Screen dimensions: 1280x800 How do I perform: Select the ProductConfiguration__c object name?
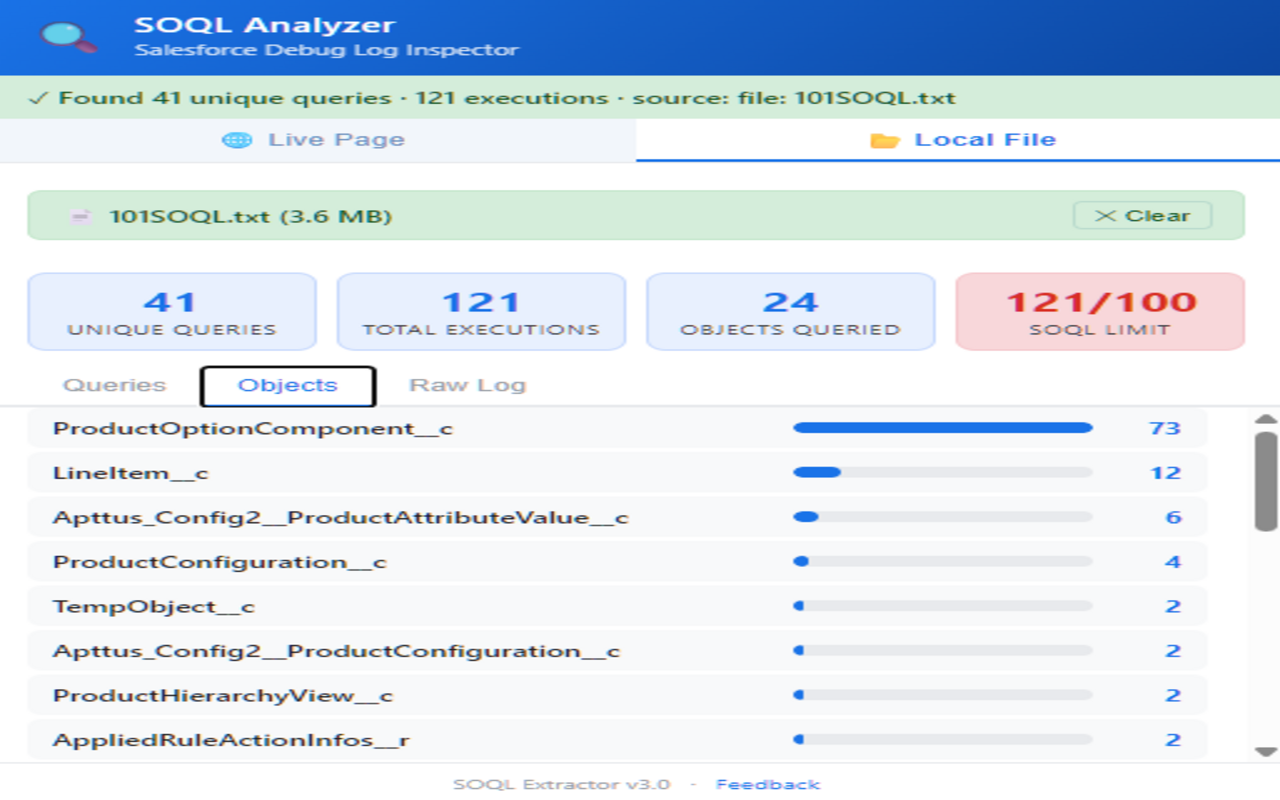point(220,562)
